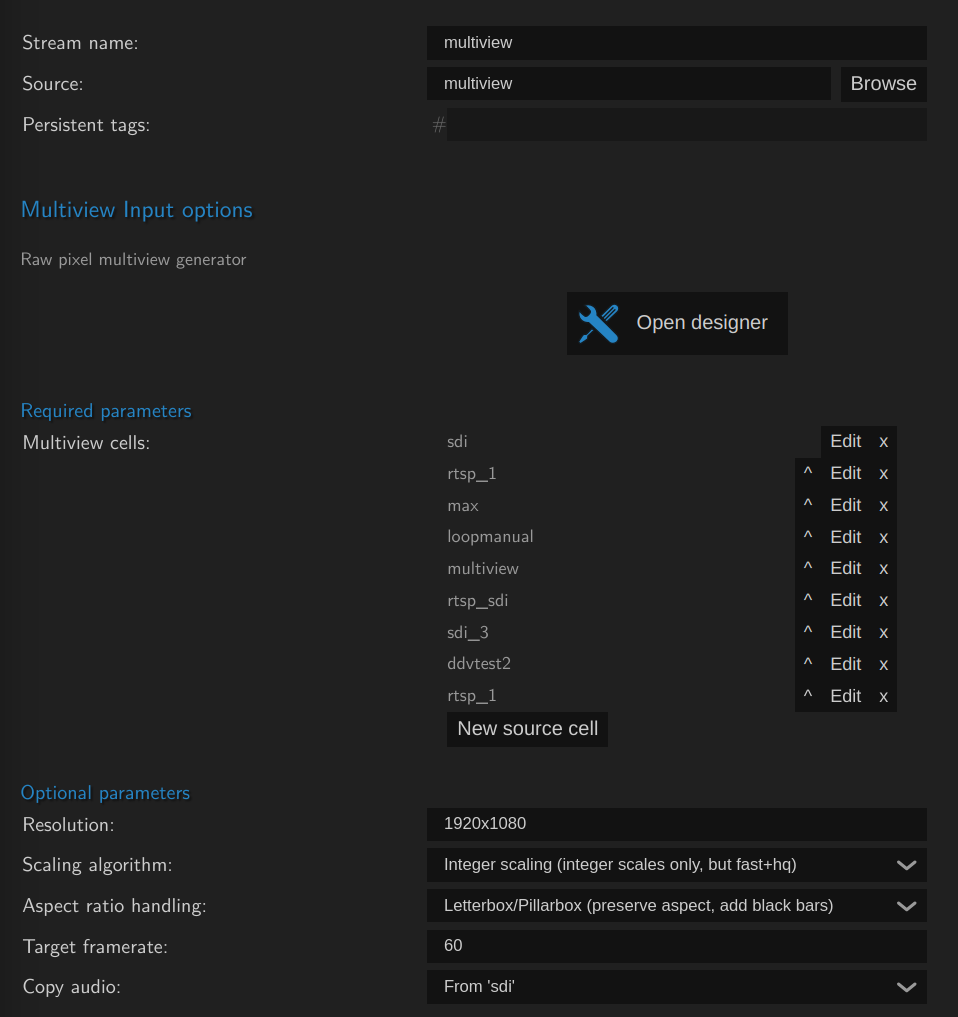Edit the sdi cell

click(845, 442)
